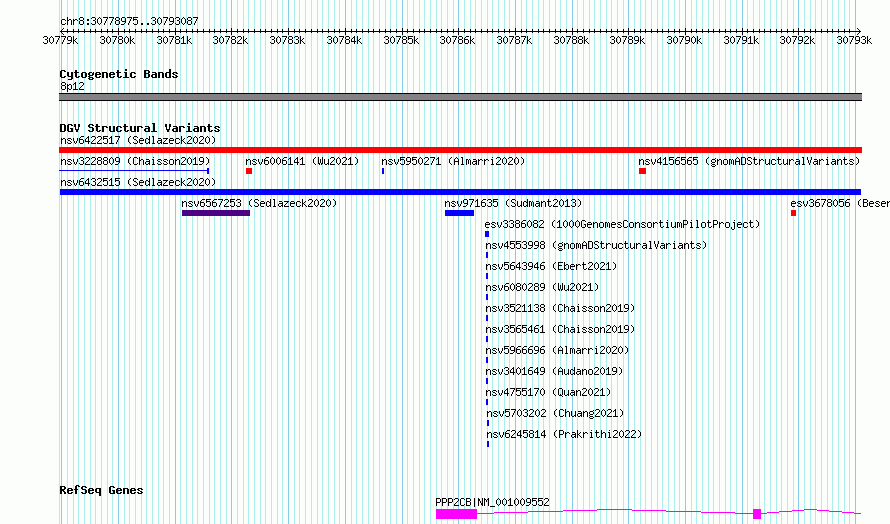Viewport: 890px width, 524px height.
Task: Open the nsv5966696 (Almarri2020) label
Action: (x=557, y=350)
